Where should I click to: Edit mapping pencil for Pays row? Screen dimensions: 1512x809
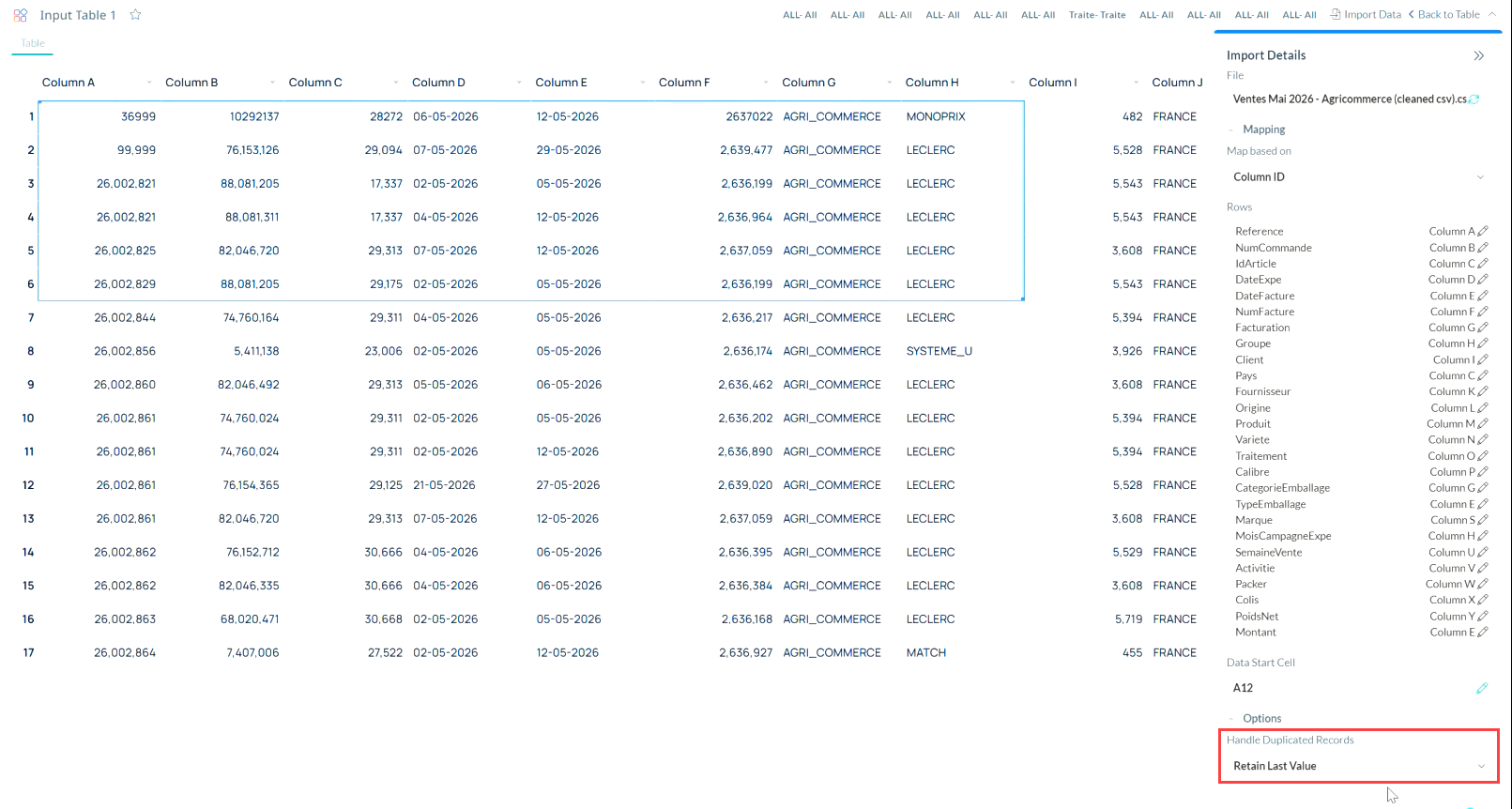click(1483, 375)
